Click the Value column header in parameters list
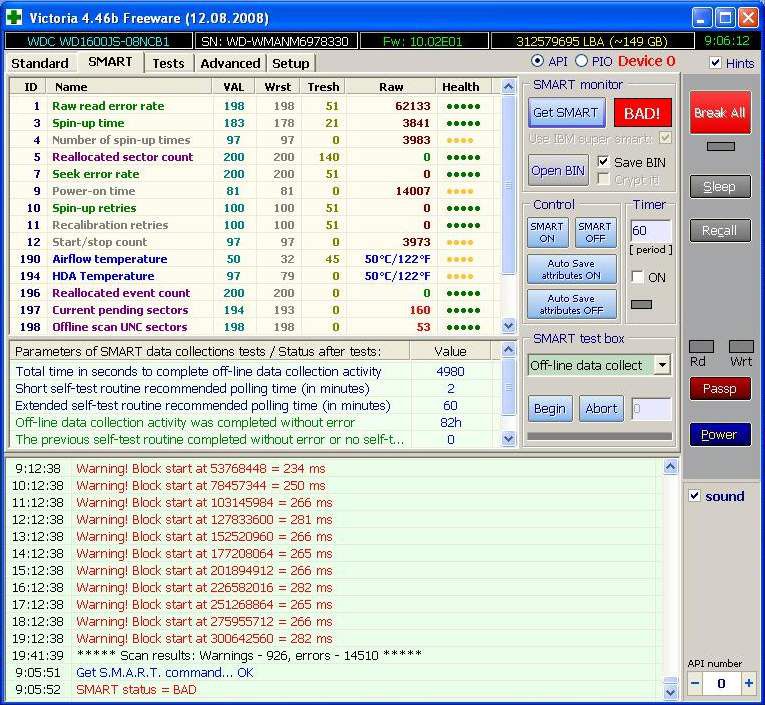765x705 pixels. point(450,351)
